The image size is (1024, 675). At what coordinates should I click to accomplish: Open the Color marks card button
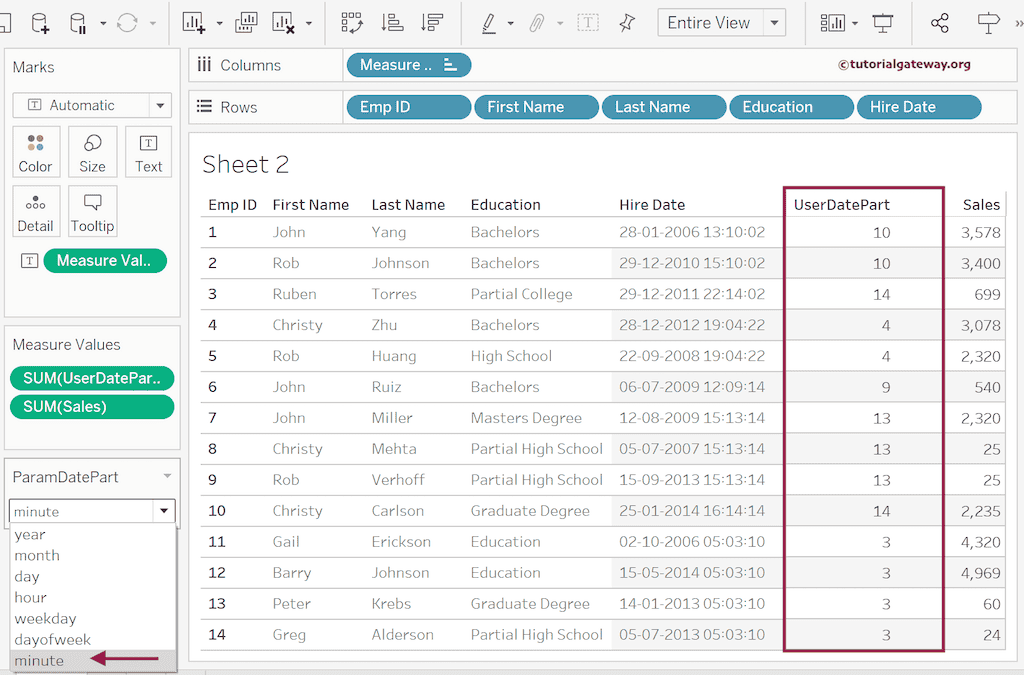pos(36,152)
